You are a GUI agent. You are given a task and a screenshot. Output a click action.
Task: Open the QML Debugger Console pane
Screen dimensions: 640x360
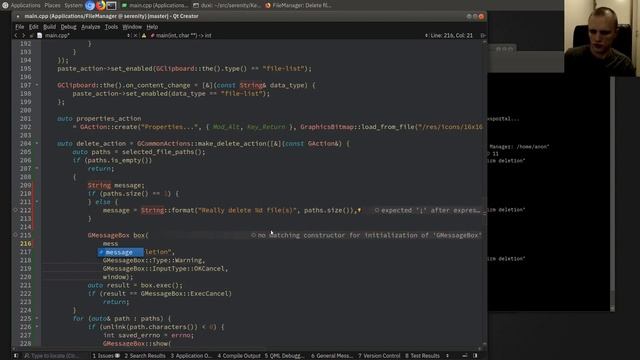284,356
